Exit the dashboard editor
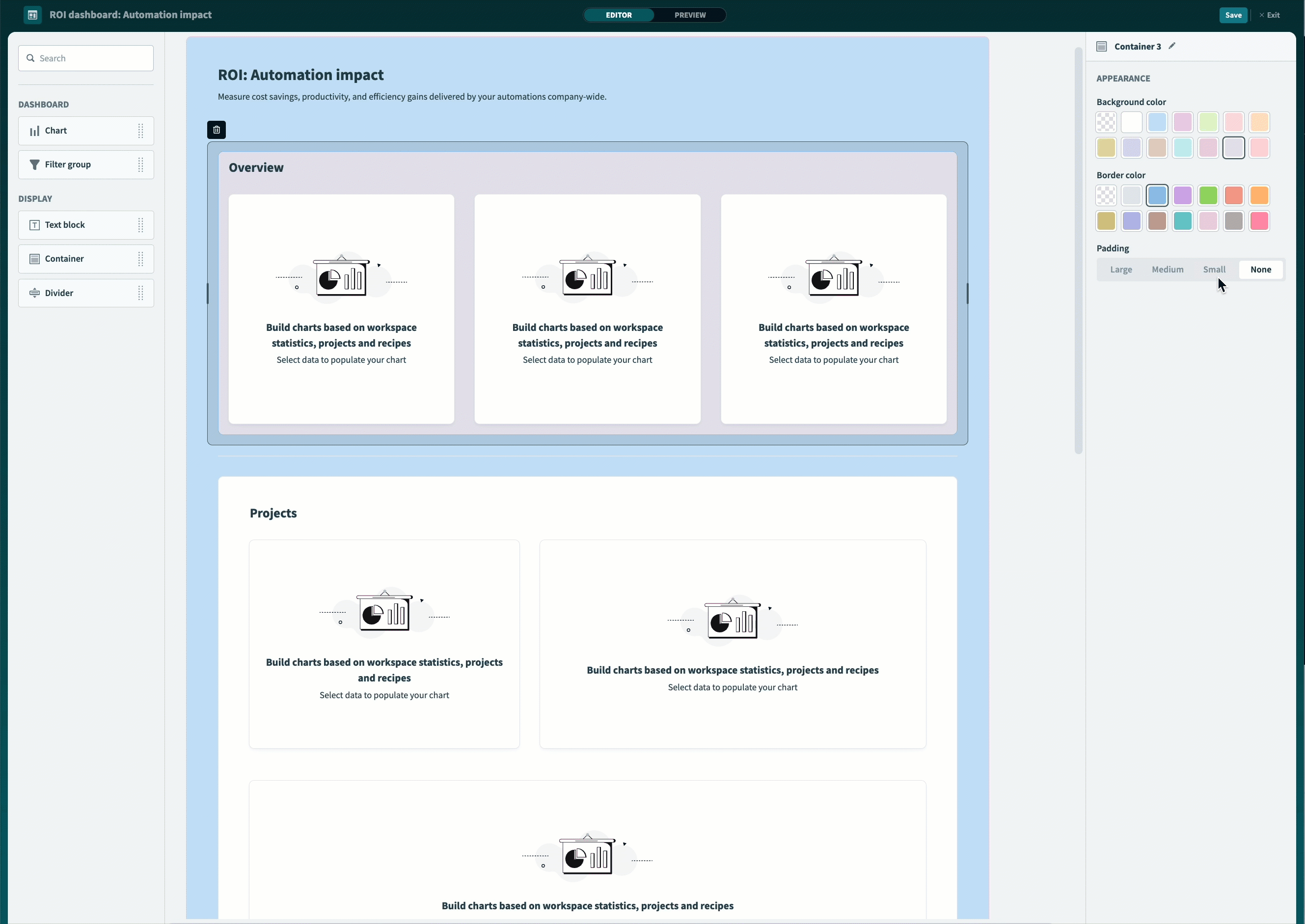The width and height of the screenshot is (1305, 924). click(1270, 15)
